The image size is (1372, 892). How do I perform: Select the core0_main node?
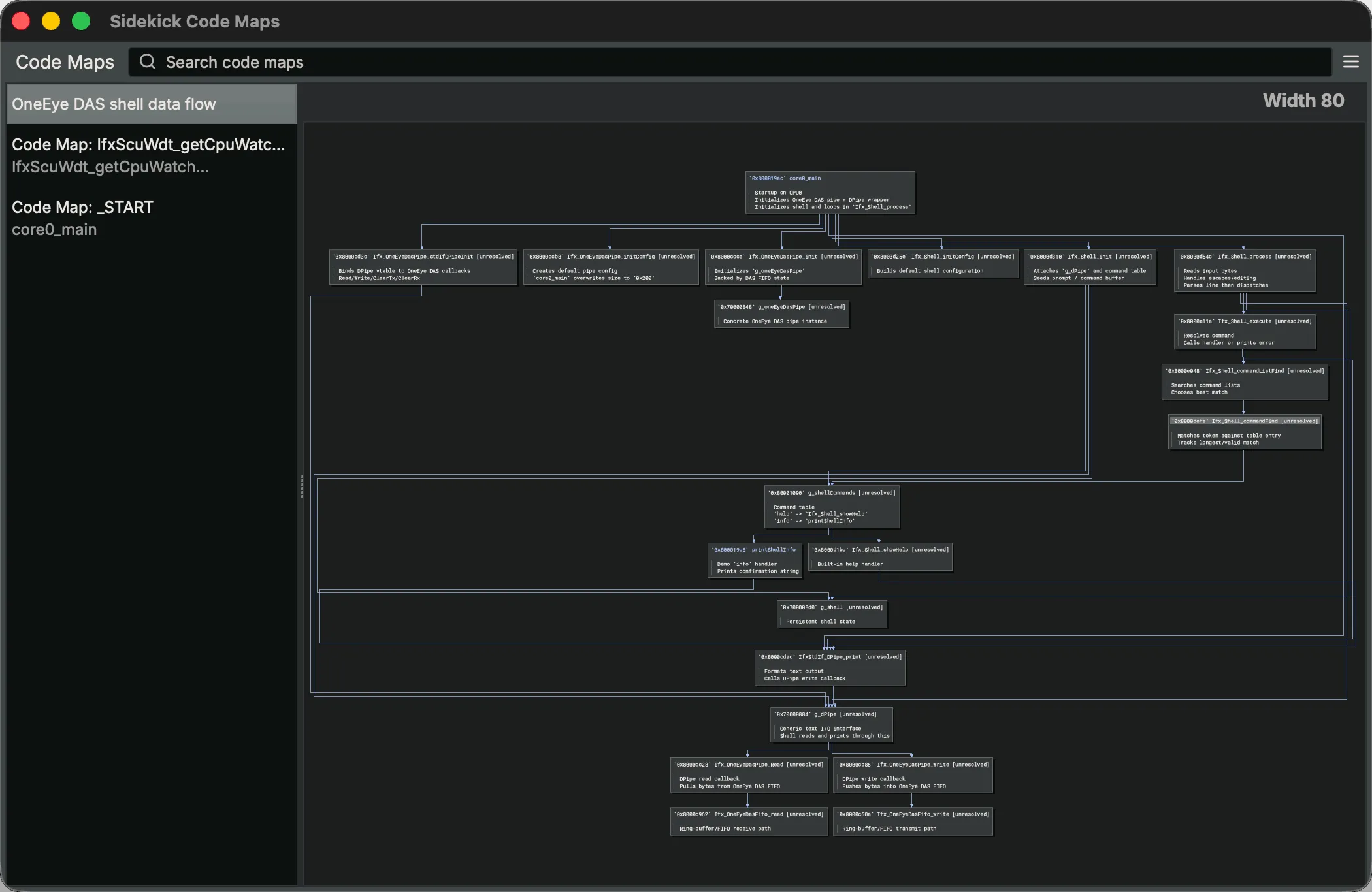[x=830, y=193]
